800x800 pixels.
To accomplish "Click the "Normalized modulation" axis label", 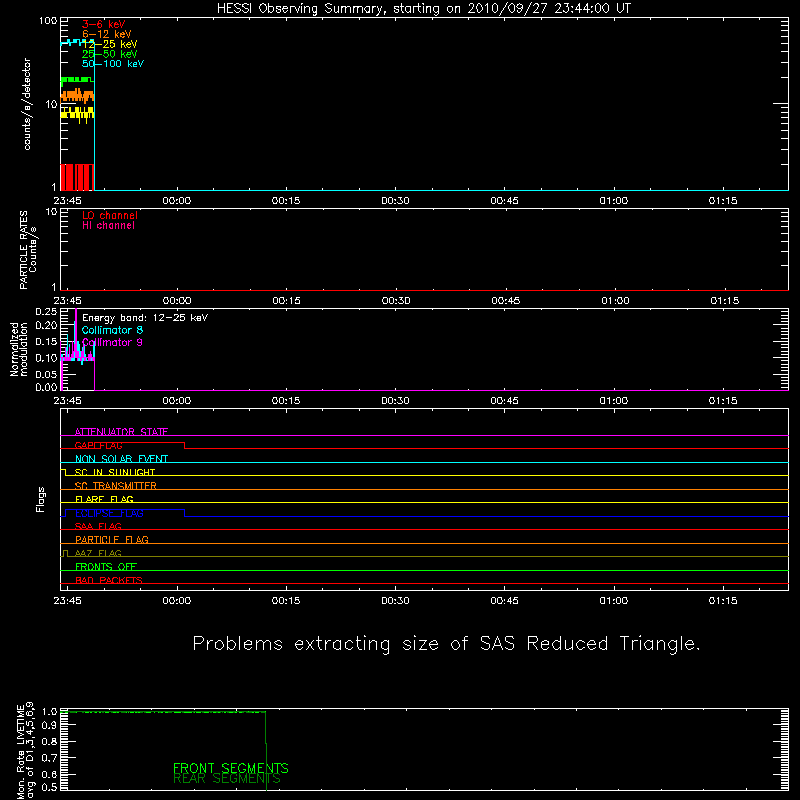I will (x=19, y=349).
